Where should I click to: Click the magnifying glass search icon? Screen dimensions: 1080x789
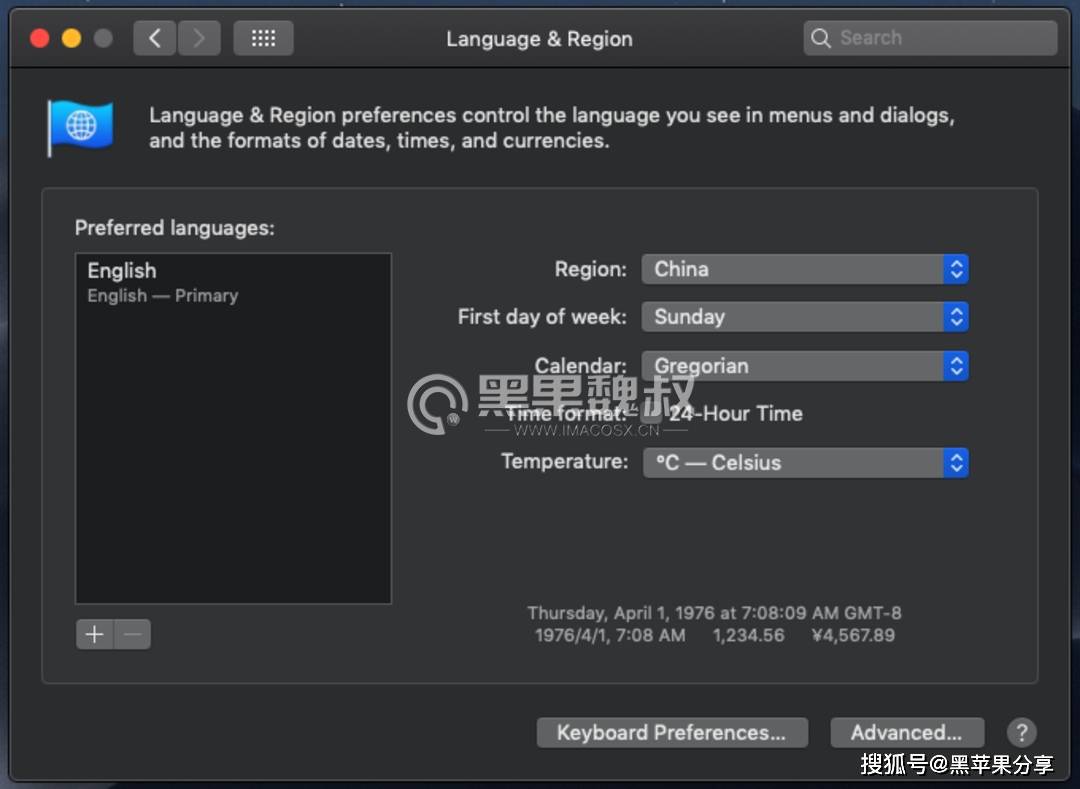click(x=821, y=39)
